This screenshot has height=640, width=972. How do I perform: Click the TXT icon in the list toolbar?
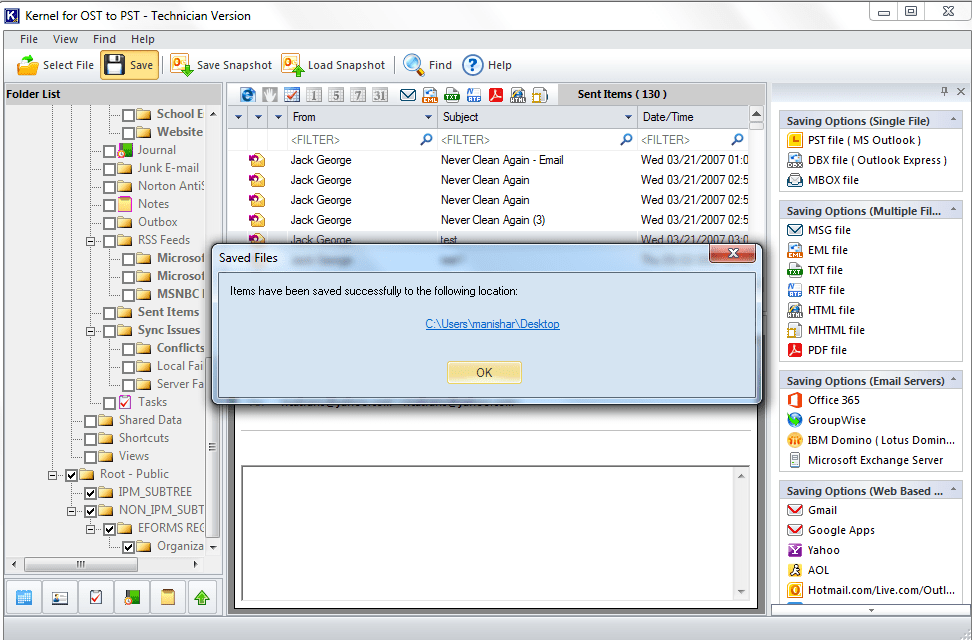452,95
